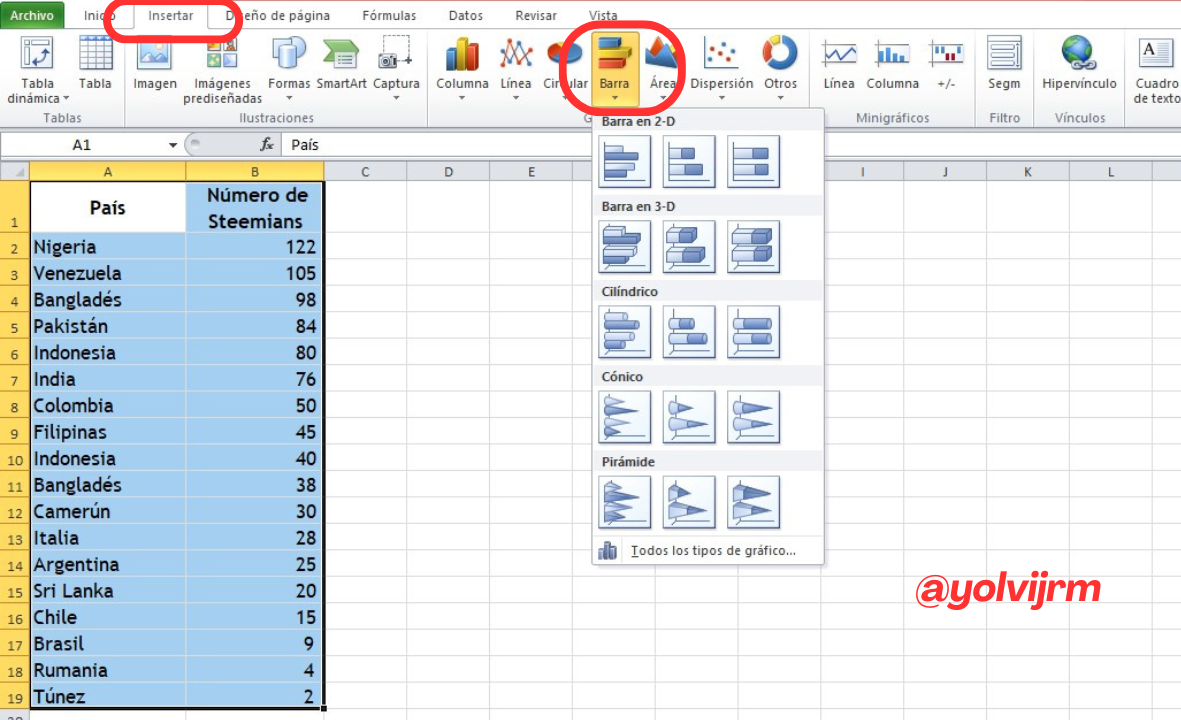The height and width of the screenshot is (720, 1181).
Task: Insert a Línea sparkline
Action: tap(838, 64)
